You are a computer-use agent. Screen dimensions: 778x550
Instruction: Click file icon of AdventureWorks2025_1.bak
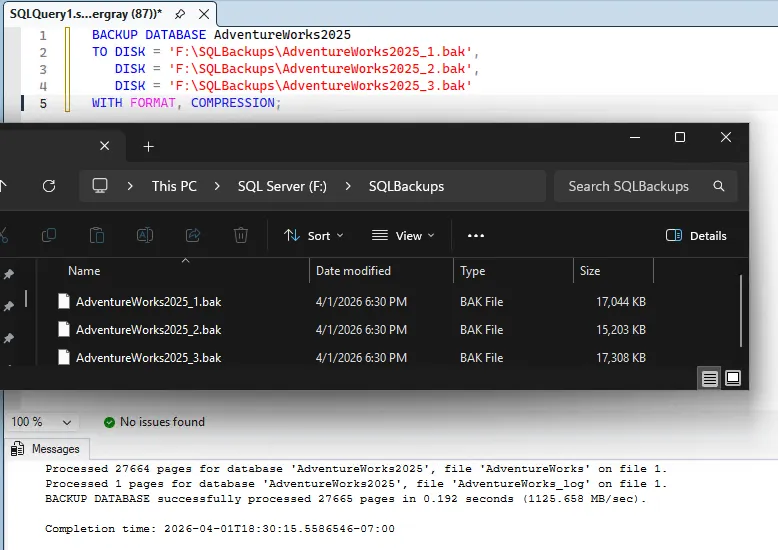point(64,301)
